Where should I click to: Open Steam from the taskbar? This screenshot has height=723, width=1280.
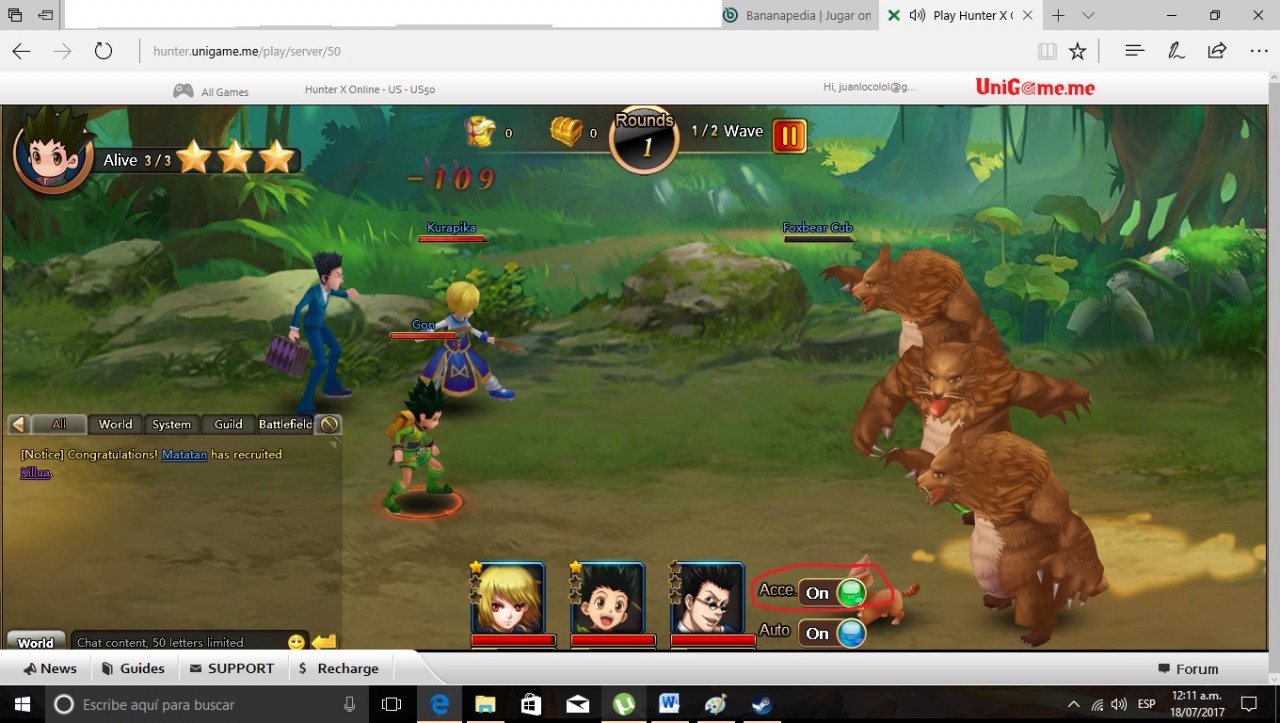click(762, 704)
